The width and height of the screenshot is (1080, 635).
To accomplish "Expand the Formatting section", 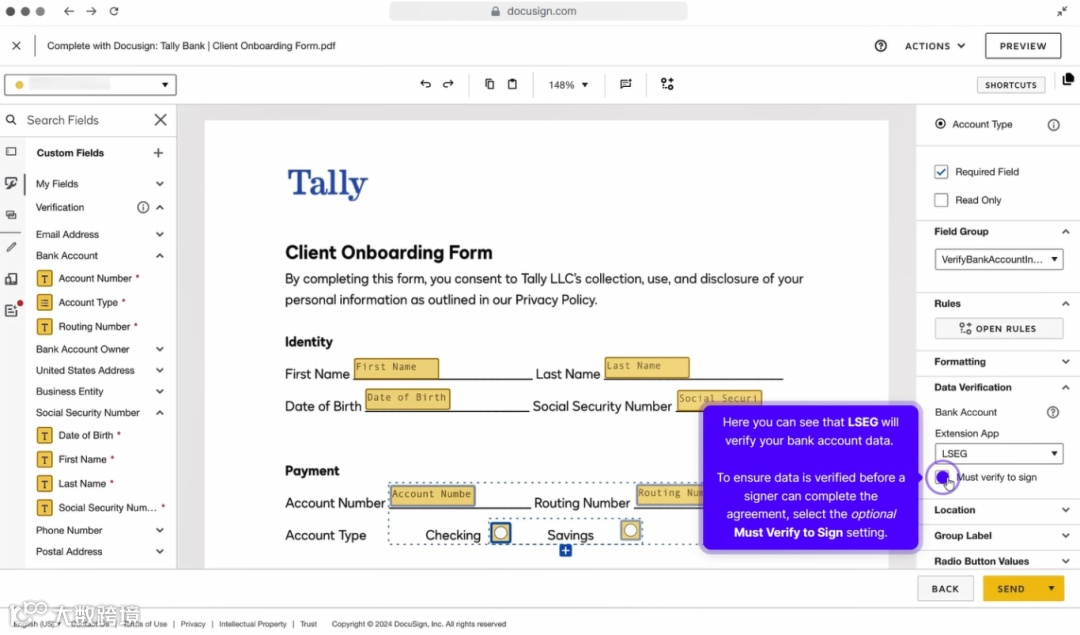I will [1066, 362].
